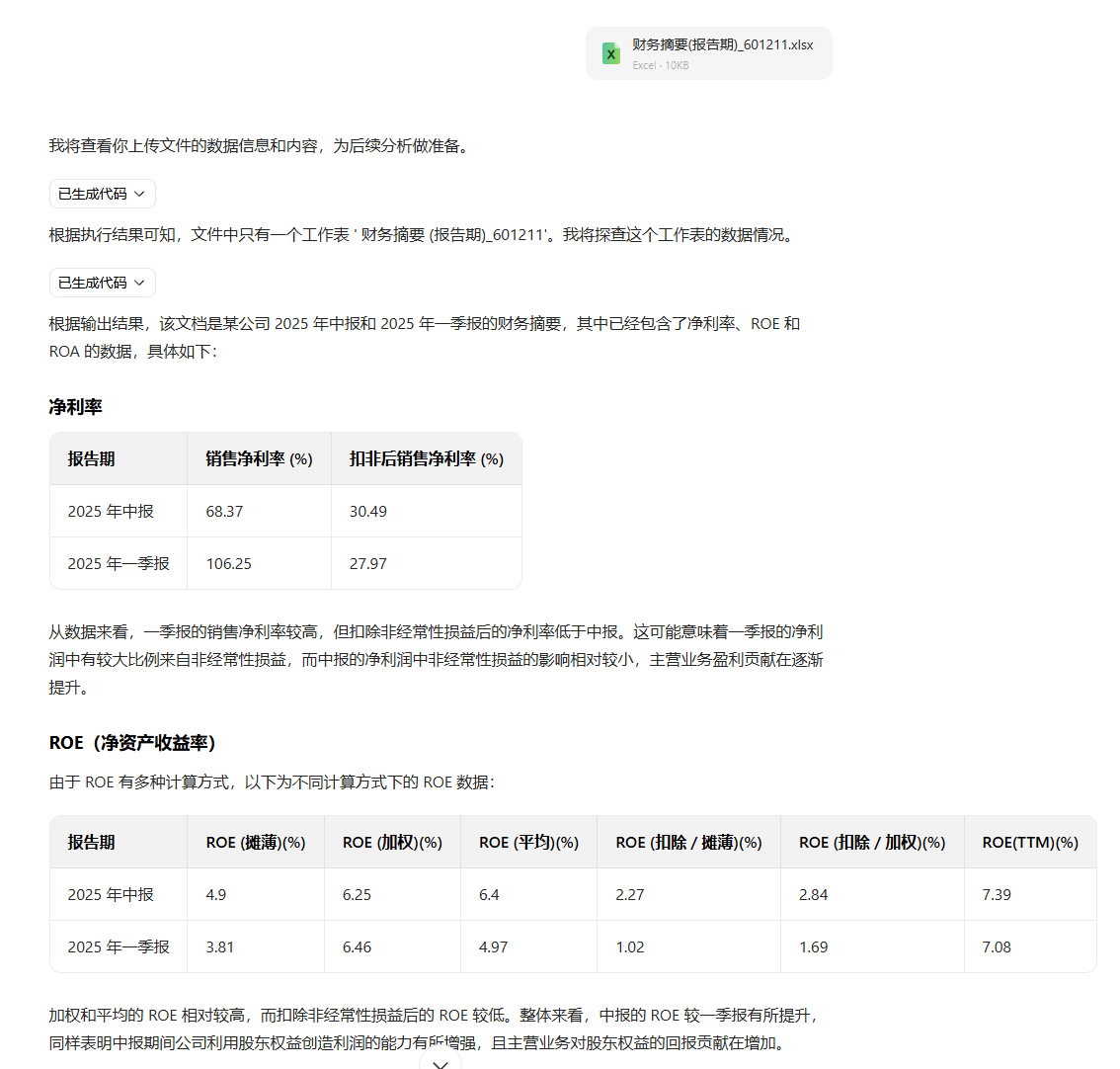This screenshot has height=1069, width=1120.
Task: Select ROE cell value 1.69
Action: [x=813, y=946]
